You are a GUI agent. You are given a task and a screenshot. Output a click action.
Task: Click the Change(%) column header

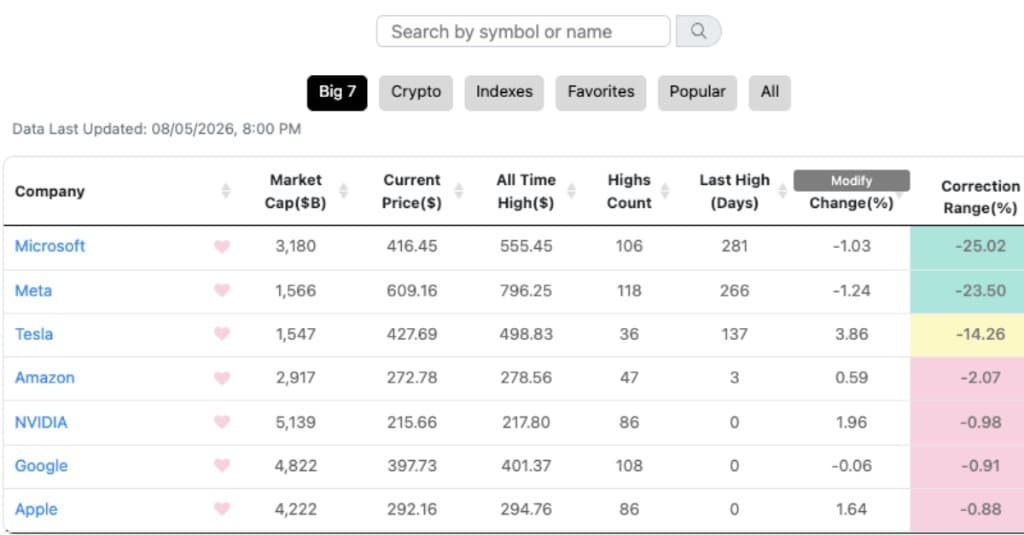[852, 203]
